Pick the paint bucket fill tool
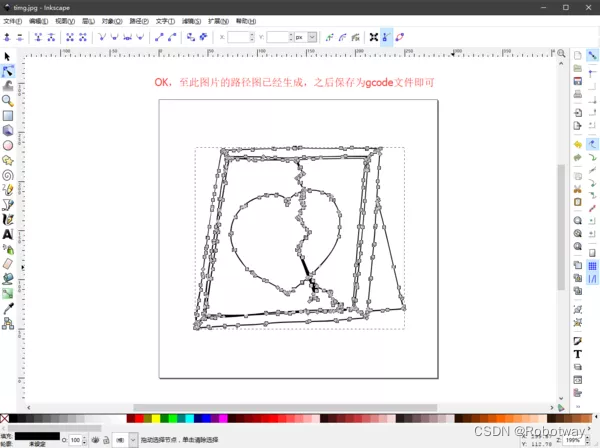600x448 pixels. [x=8, y=279]
